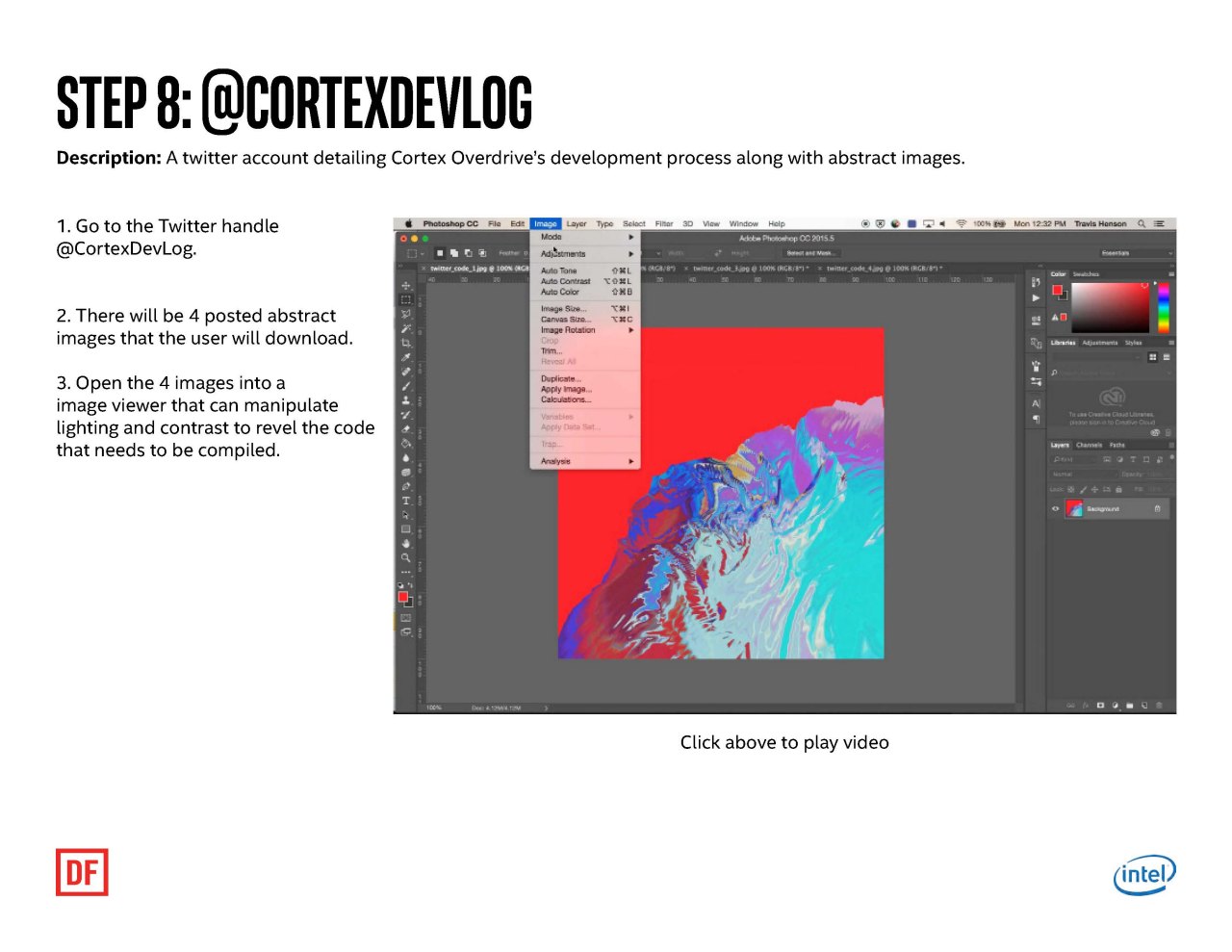This screenshot has width=1232, height=952.
Task: Hide the Background layer
Action: click(1055, 509)
